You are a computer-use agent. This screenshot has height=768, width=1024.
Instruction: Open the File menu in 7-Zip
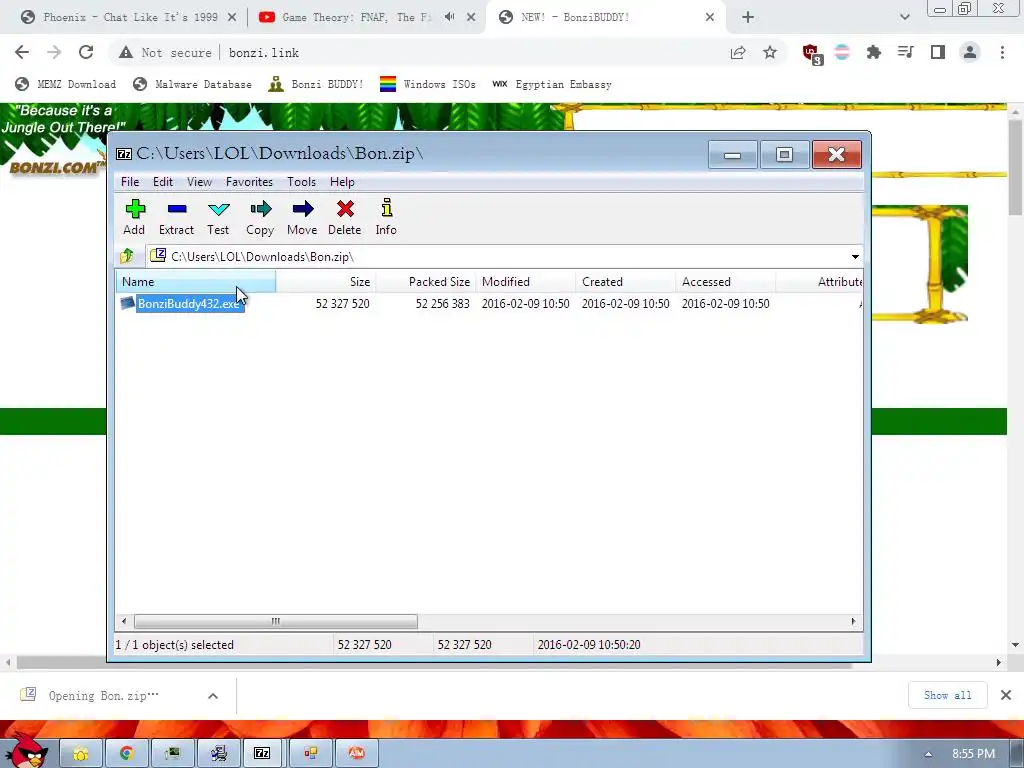coord(130,182)
